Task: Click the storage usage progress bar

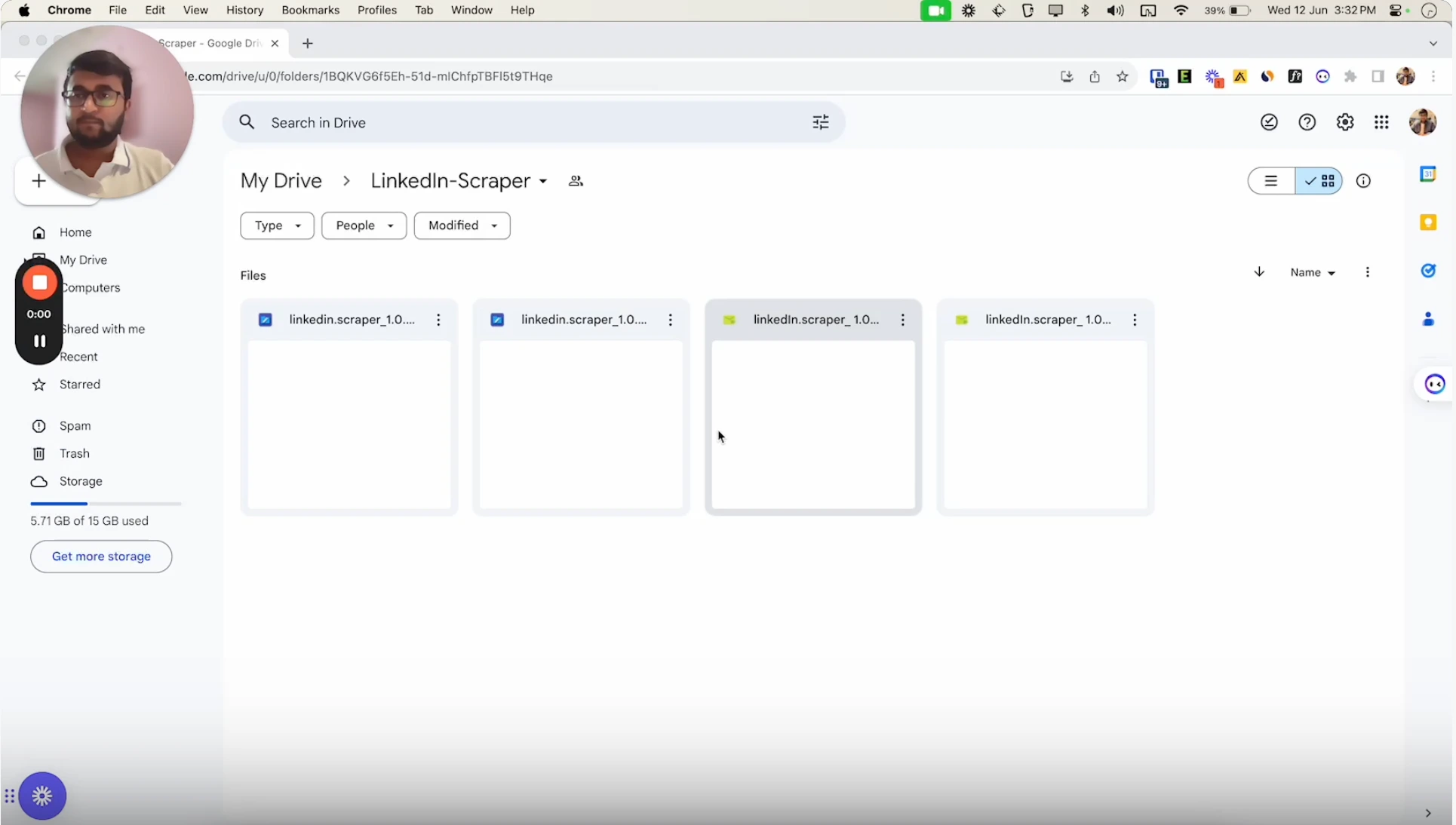Action: click(106, 503)
